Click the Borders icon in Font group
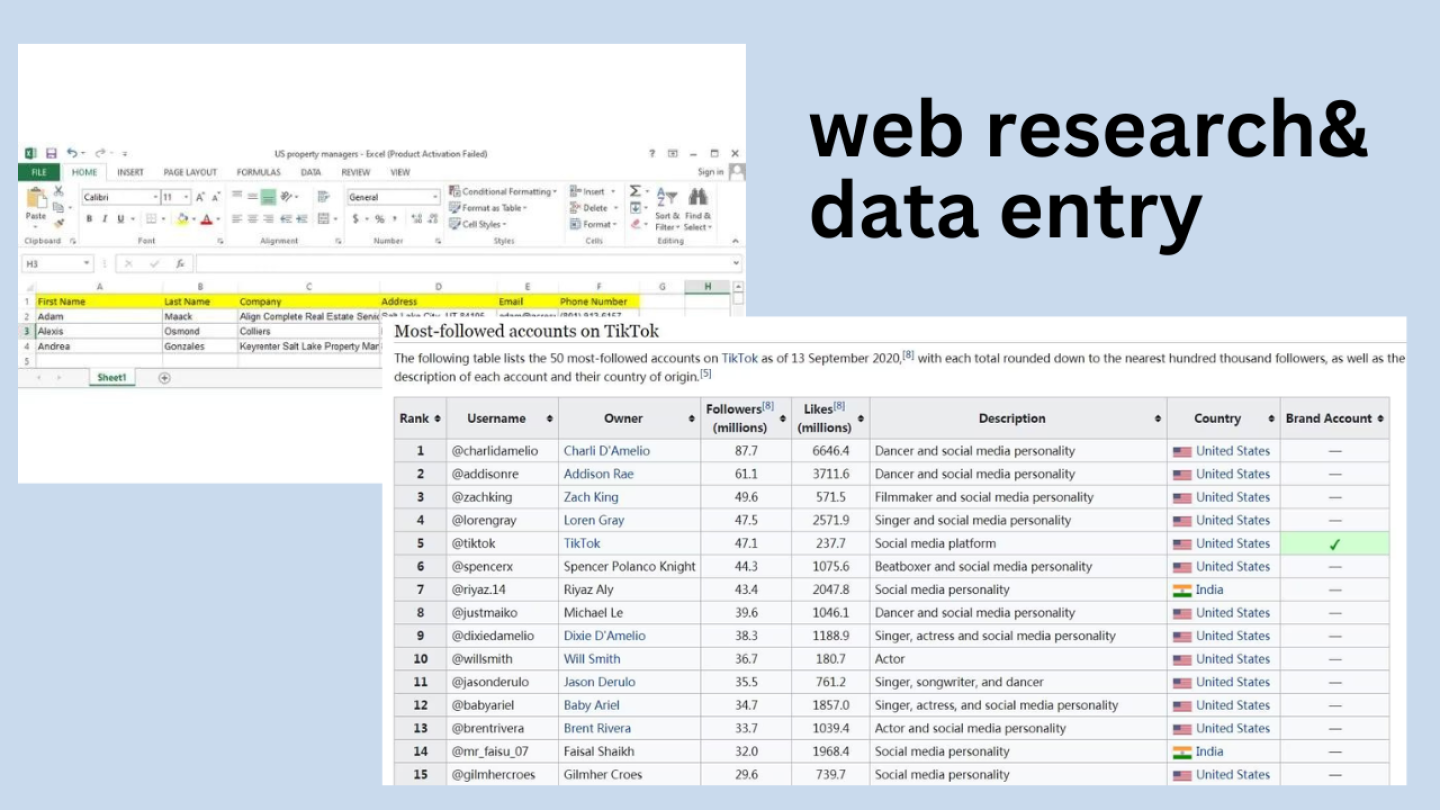 151,219
